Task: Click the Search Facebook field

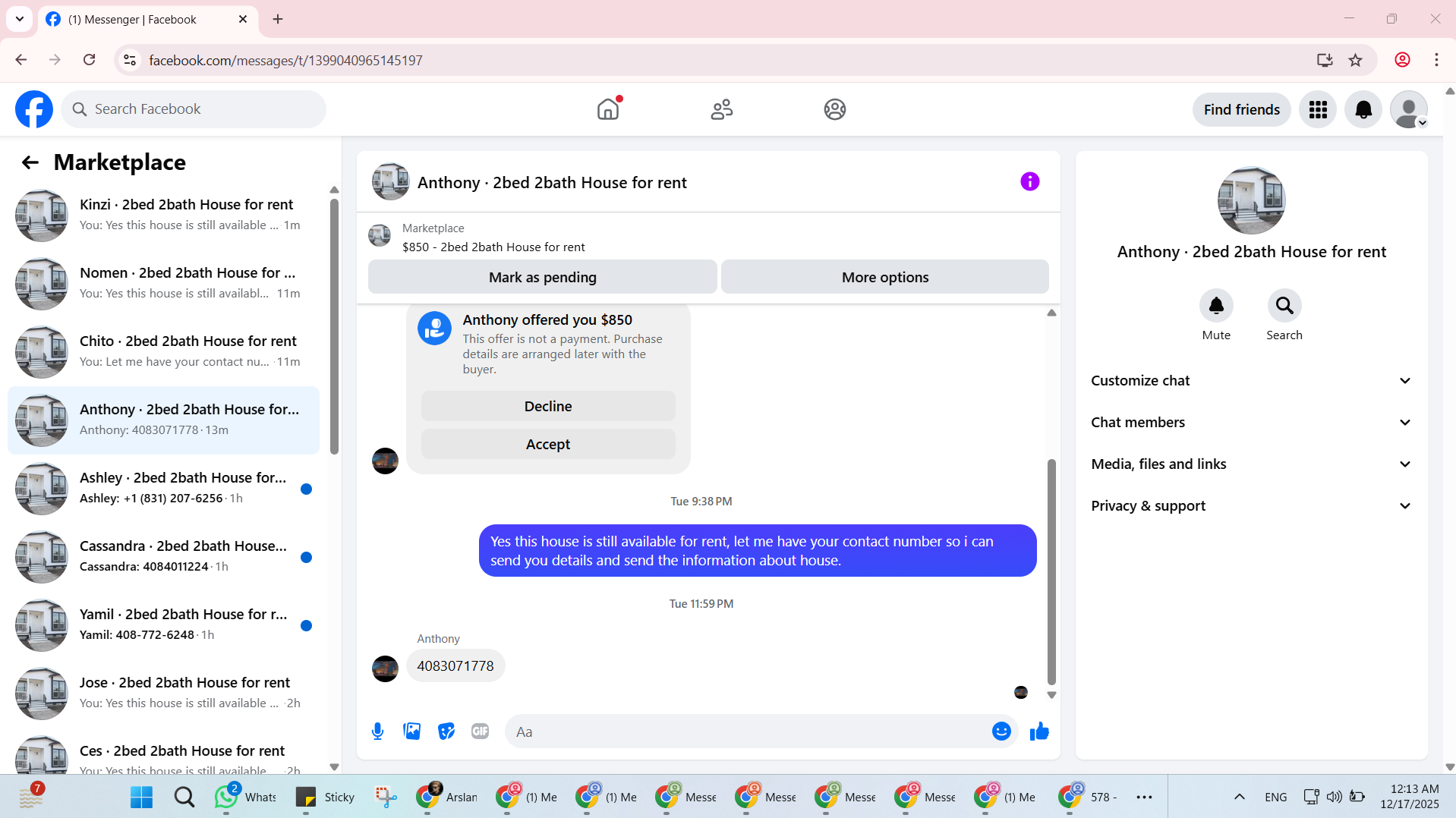Action: (x=194, y=109)
